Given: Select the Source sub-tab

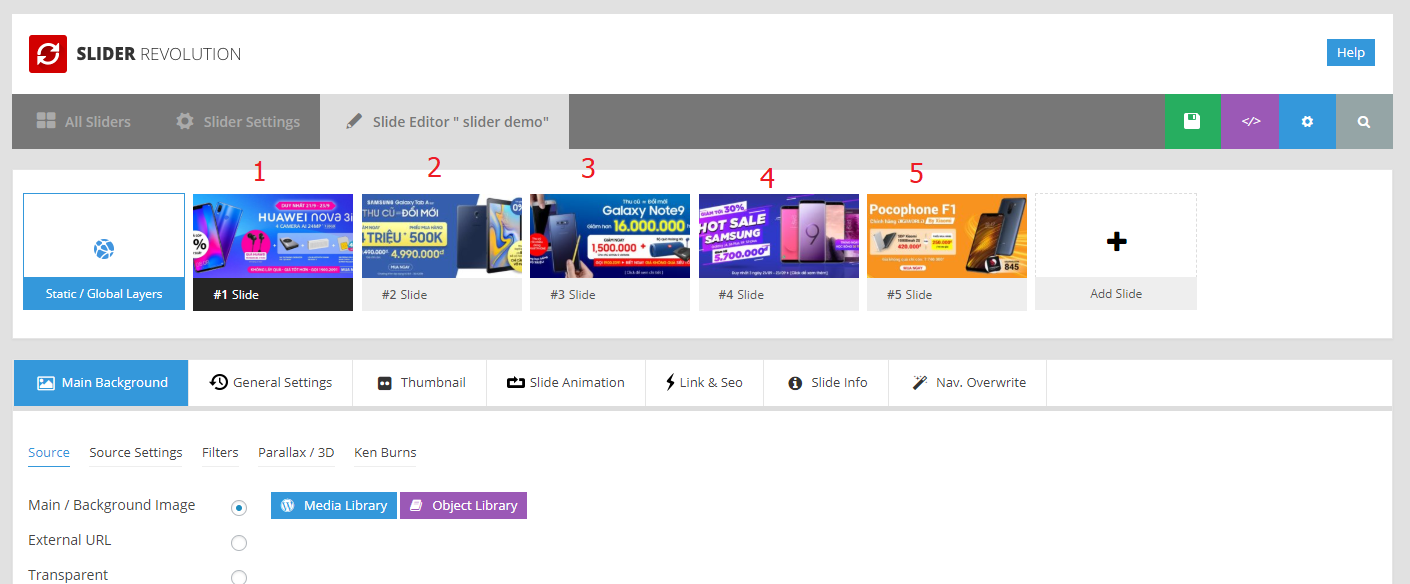Looking at the screenshot, I should pos(49,453).
